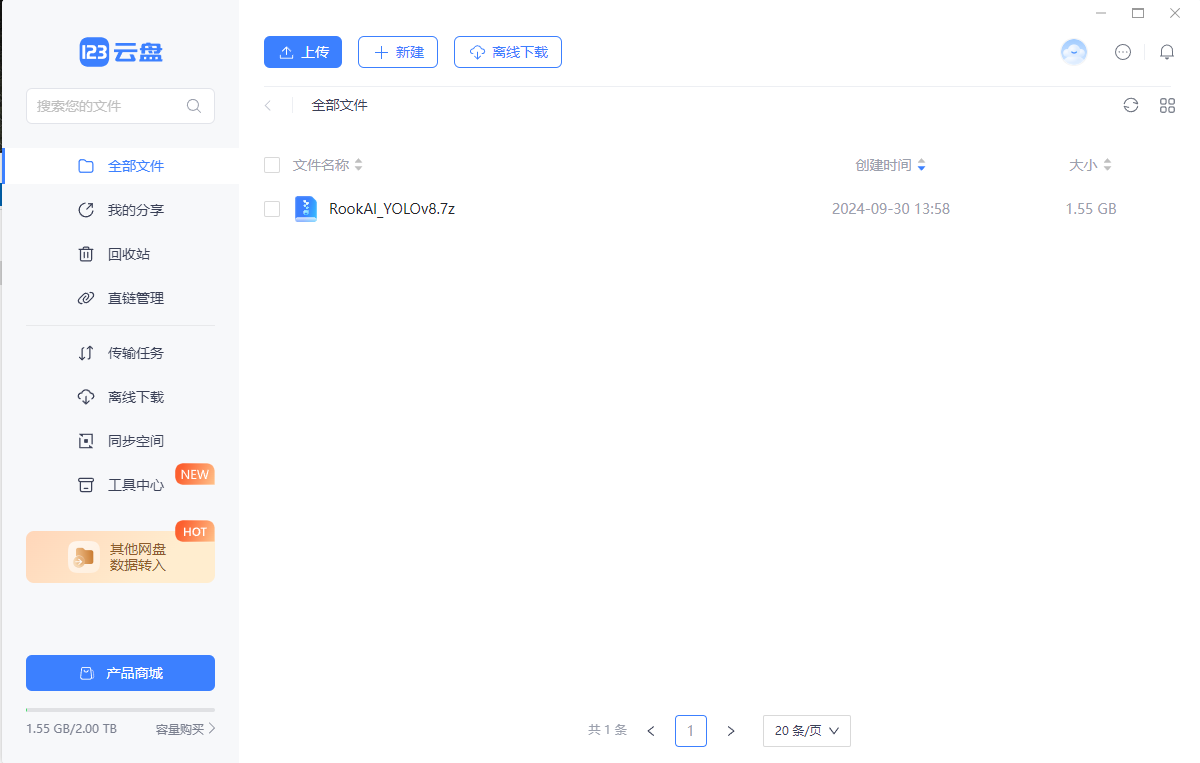Click the 容量购买 link
Screen dimensions: 1200x763
point(186,729)
